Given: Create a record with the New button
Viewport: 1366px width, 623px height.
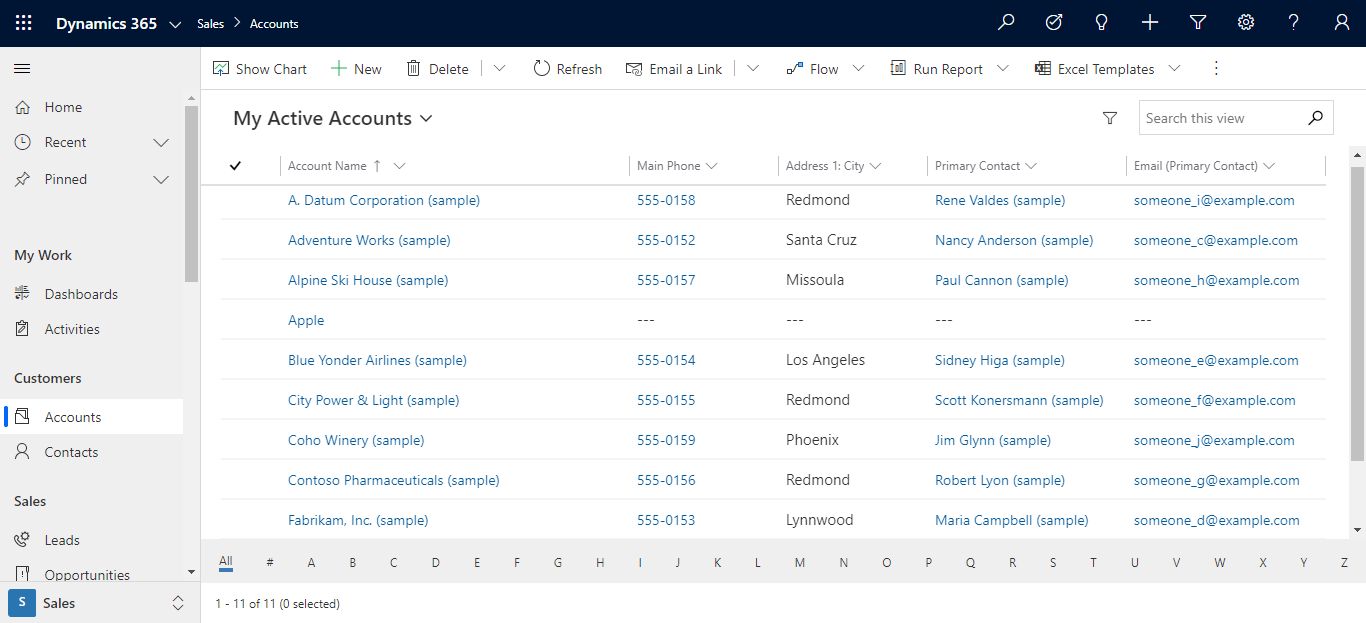Looking at the screenshot, I should pyautogui.click(x=356, y=68).
